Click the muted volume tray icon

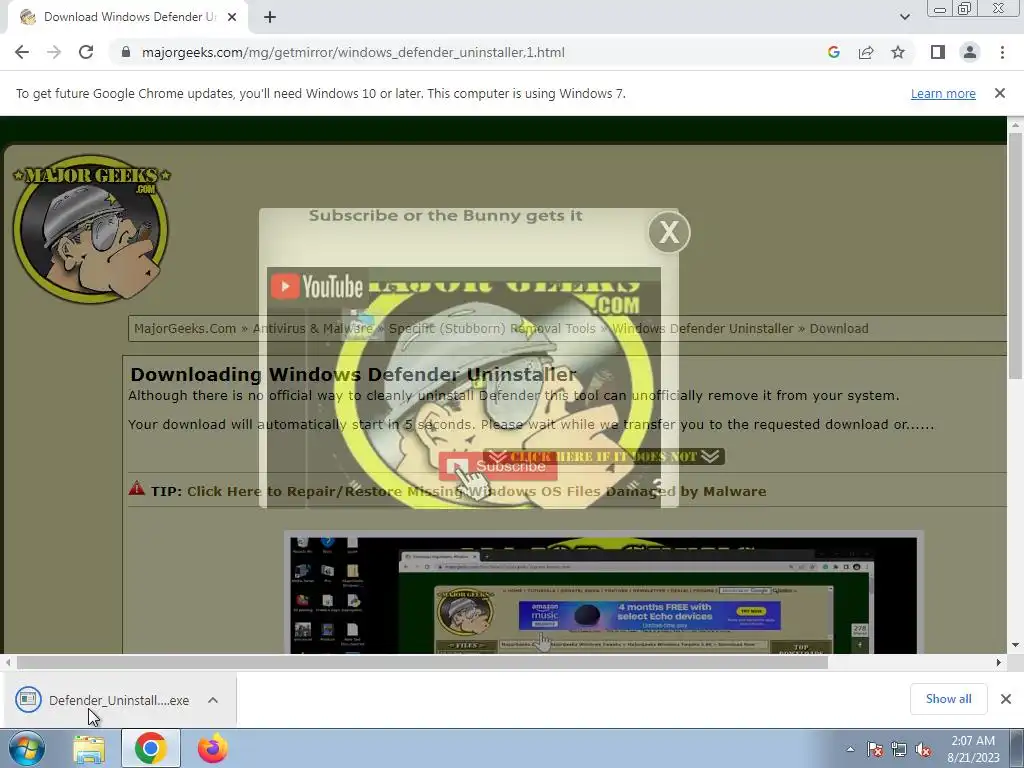tap(923, 749)
